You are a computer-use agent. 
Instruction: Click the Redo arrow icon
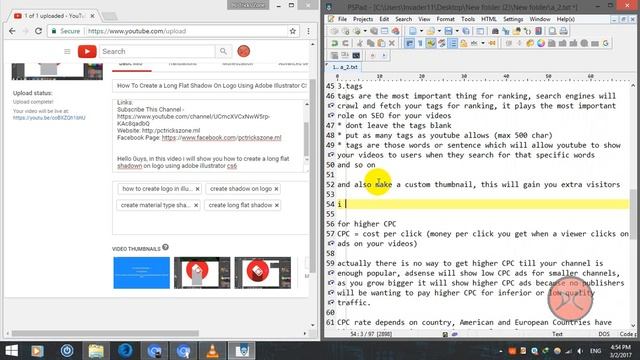point(345,43)
